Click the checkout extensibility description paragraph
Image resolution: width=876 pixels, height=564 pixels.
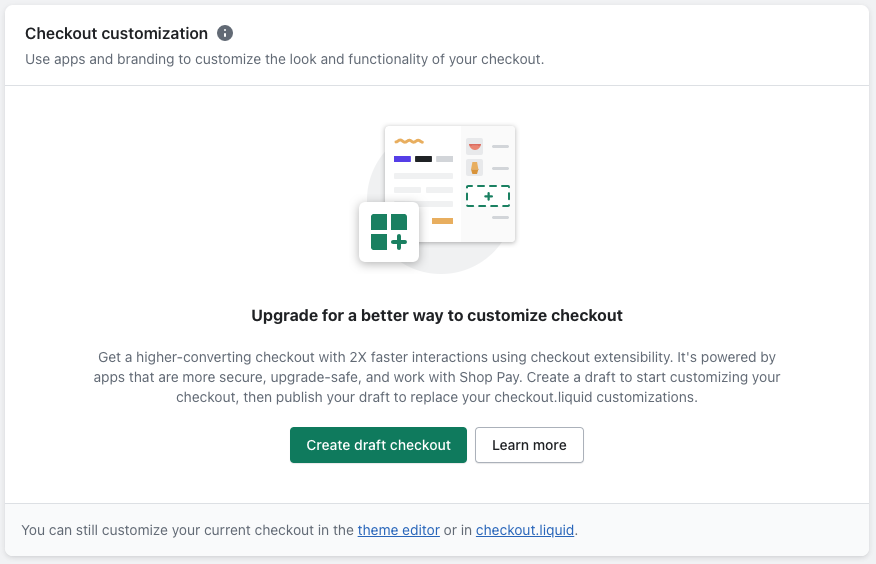[x=437, y=377]
